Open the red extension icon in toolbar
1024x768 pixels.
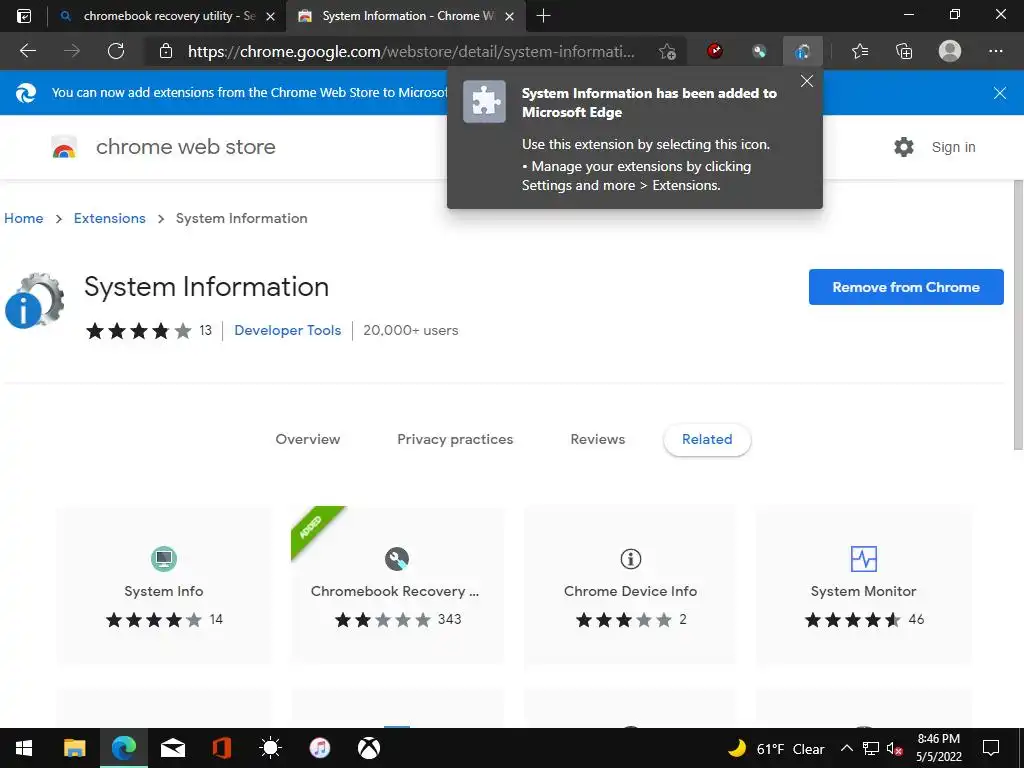pyautogui.click(x=715, y=50)
